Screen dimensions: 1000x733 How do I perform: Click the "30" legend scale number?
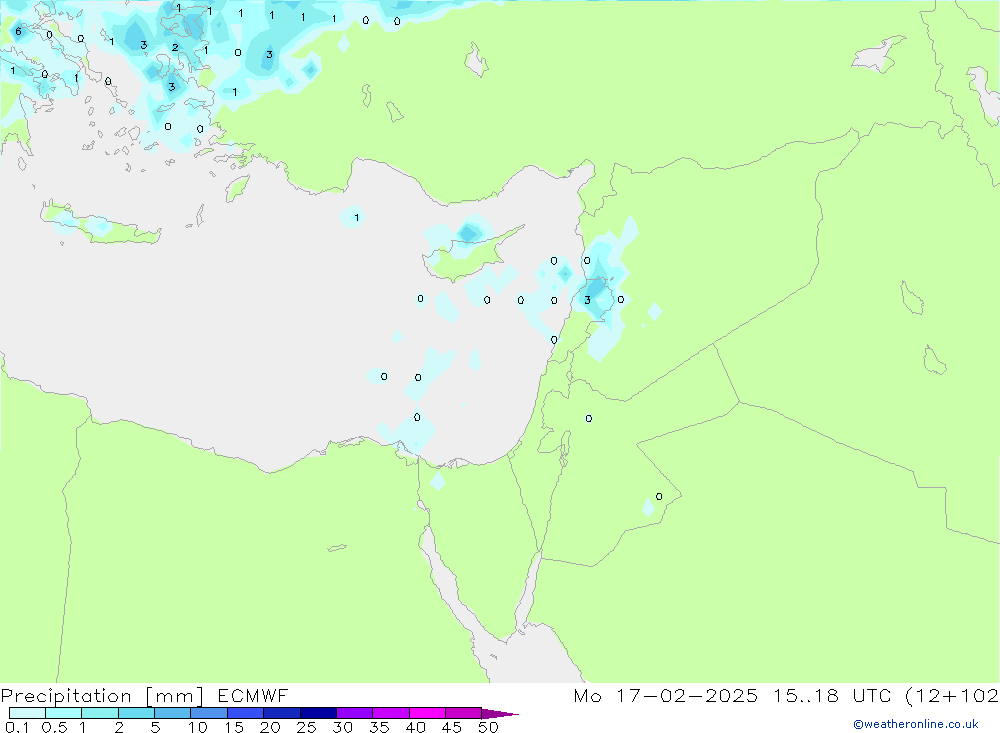(x=343, y=727)
